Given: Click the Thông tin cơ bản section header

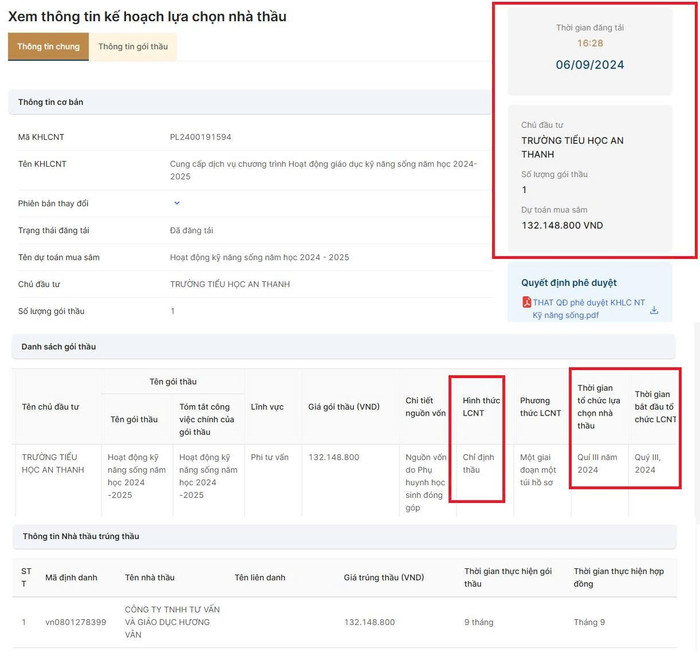Looking at the screenshot, I should [x=250, y=102].
